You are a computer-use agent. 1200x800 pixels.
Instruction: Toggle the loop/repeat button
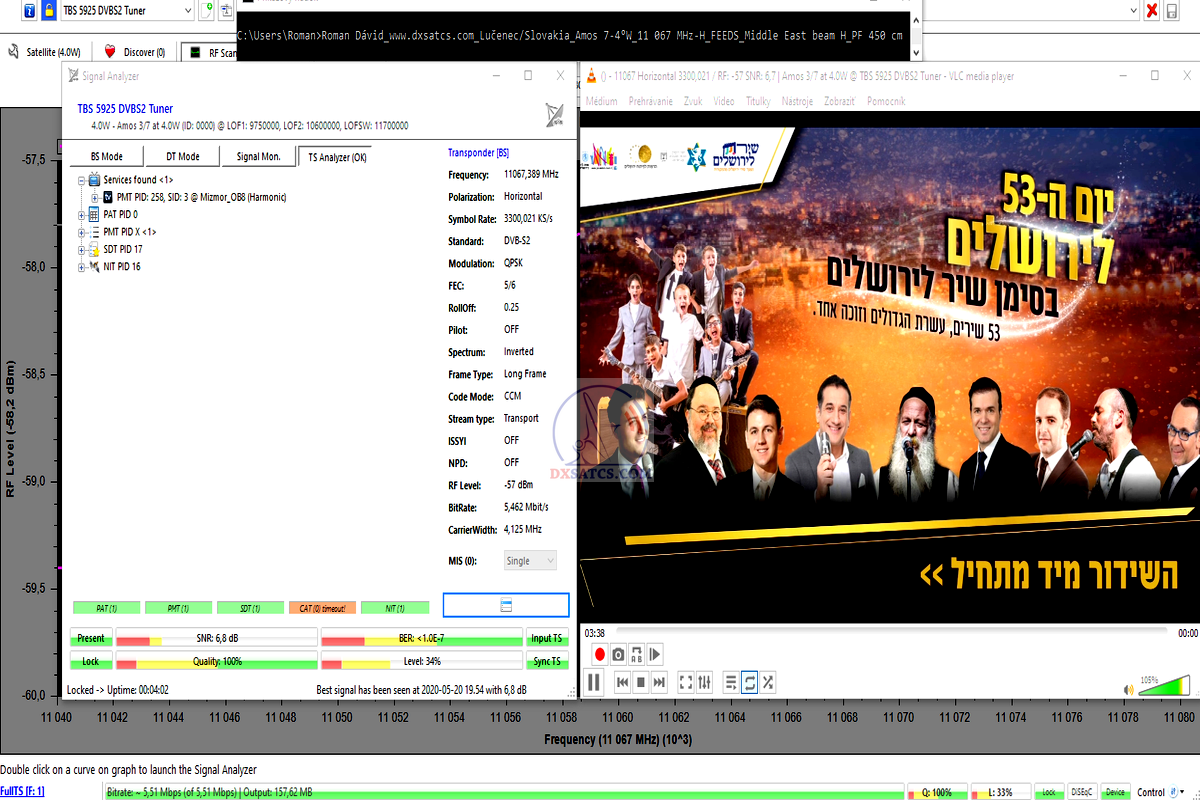coord(749,682)
